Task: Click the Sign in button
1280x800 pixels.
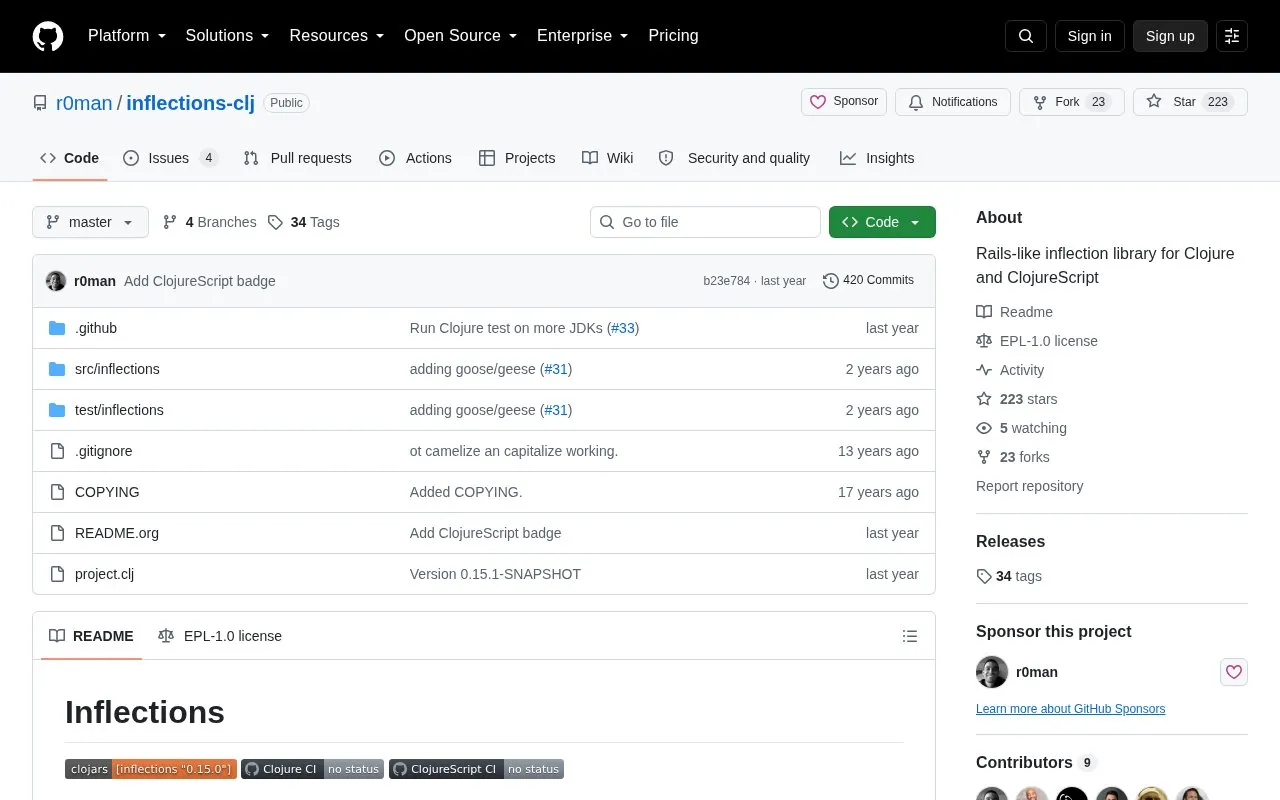Action: (x=1089, y=36)
